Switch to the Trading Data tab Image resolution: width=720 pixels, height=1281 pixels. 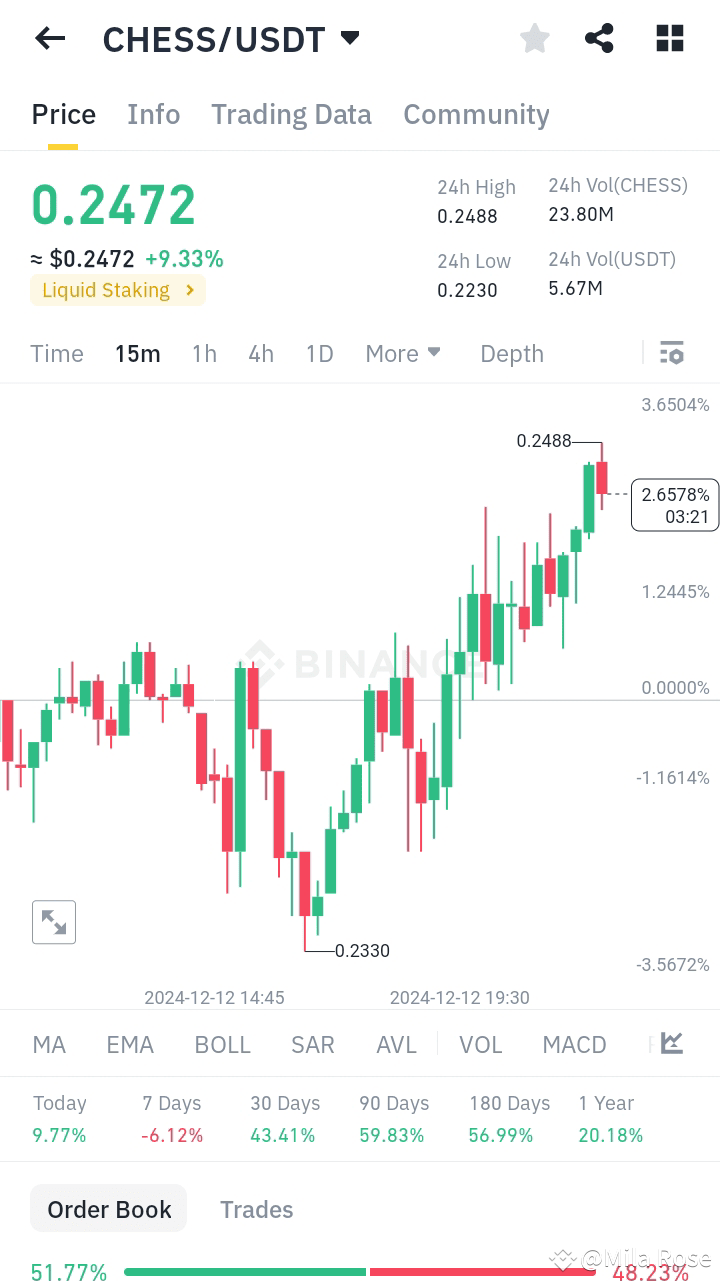291,114
